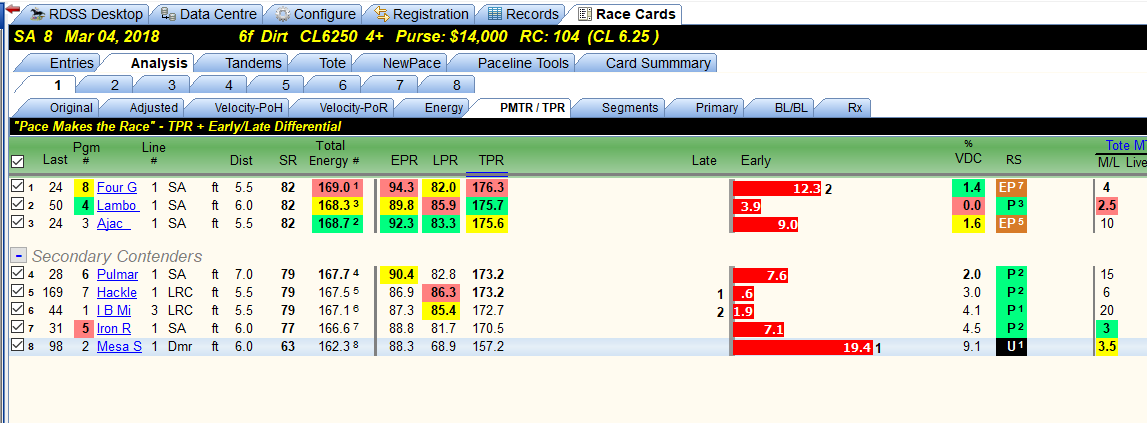This screenshot has width=1147, height=423.
Task: Open the Velocity-PoH tab
Action: [238, 108]
